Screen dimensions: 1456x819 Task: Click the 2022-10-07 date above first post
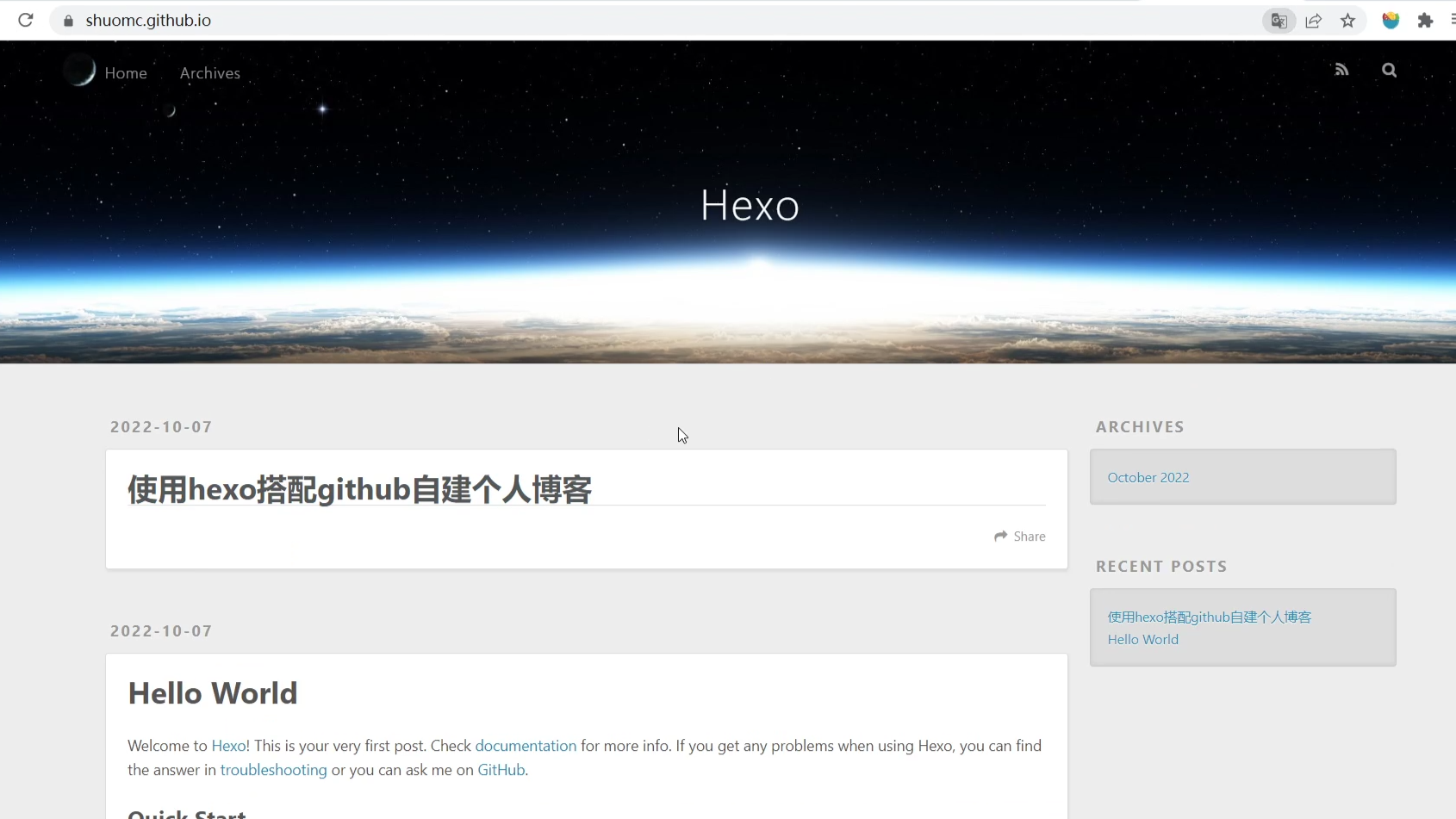coord(161,427)
